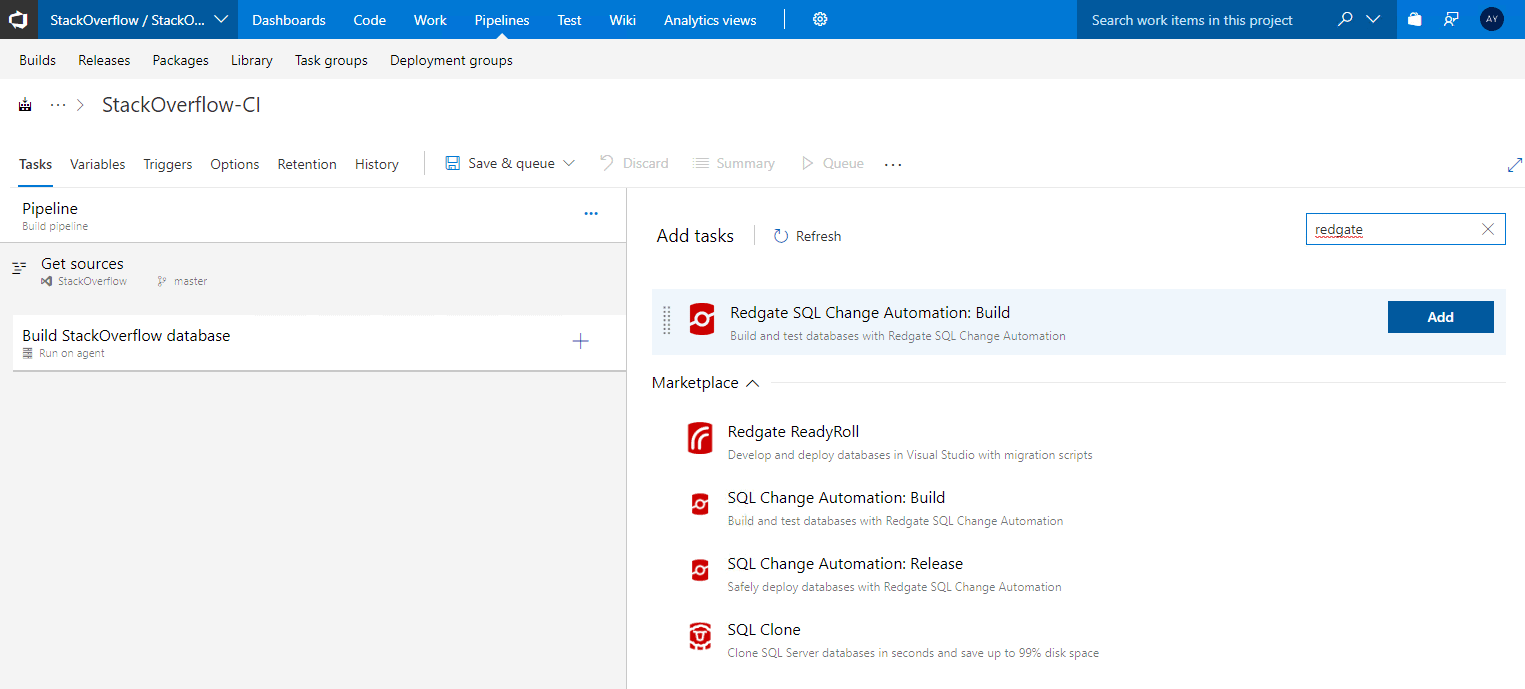This screenshot has height=689, width=1525.
Task: Click the StackOverflow-CI pipeline name
Action: tap(181, 105)
